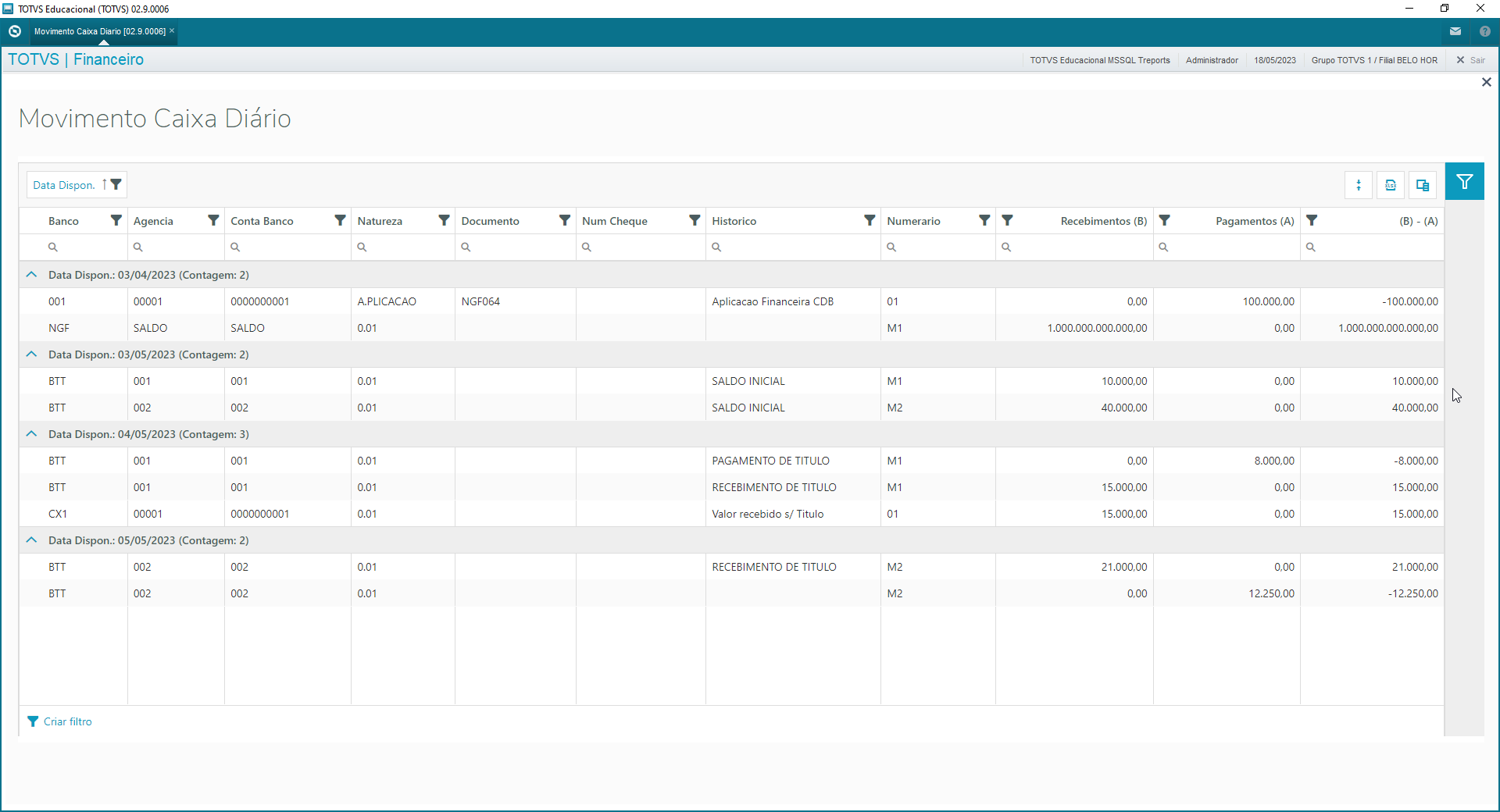This screenshot has height=812, width=1500.
Task: Select the Valor recebido s/ Titulo cell
Action: point(793,514)
